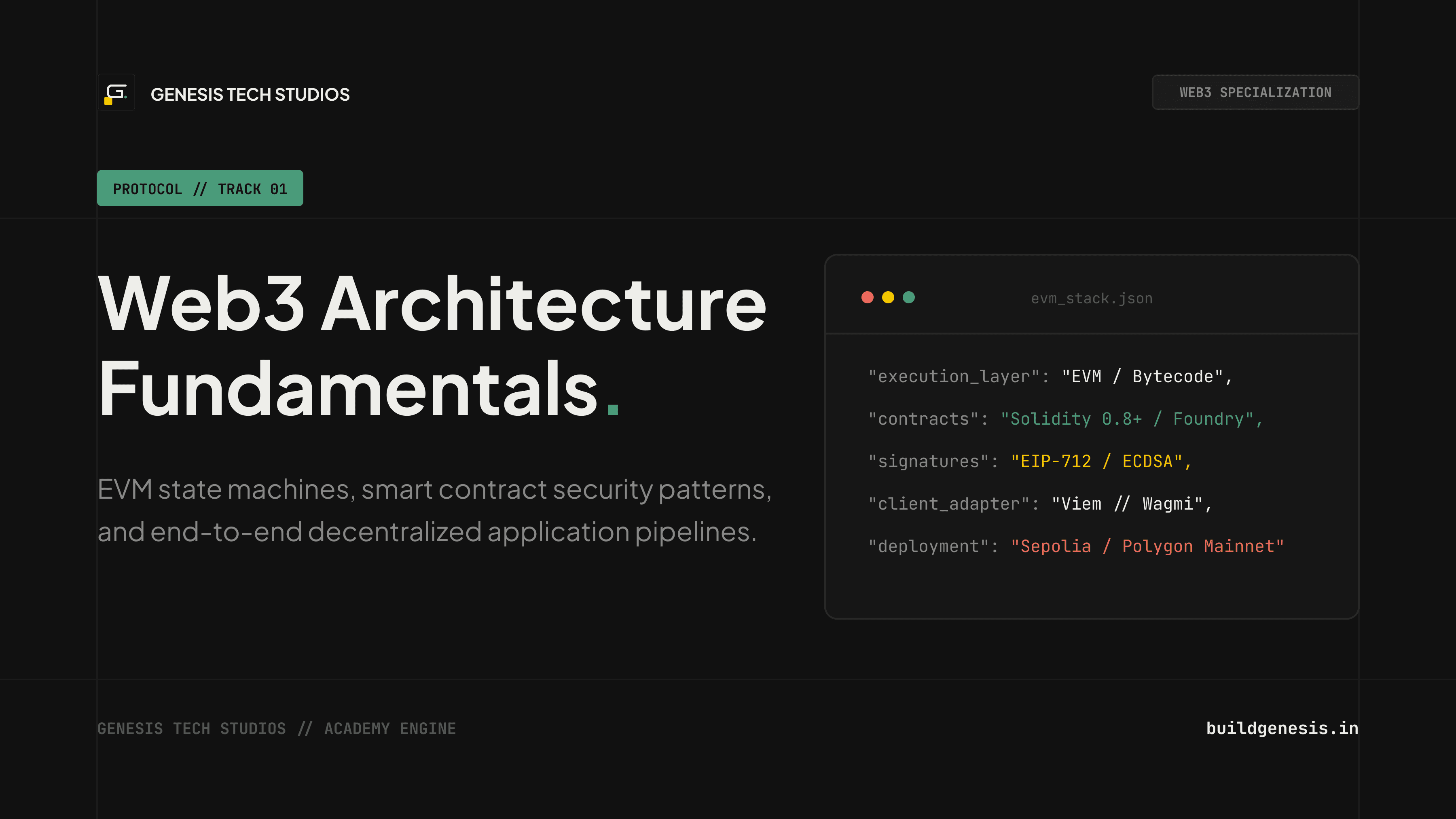
Task: Click the "Solidity 0.8+ / Foundry" value
Action: pyautogui.click(x=1127, y=419)
